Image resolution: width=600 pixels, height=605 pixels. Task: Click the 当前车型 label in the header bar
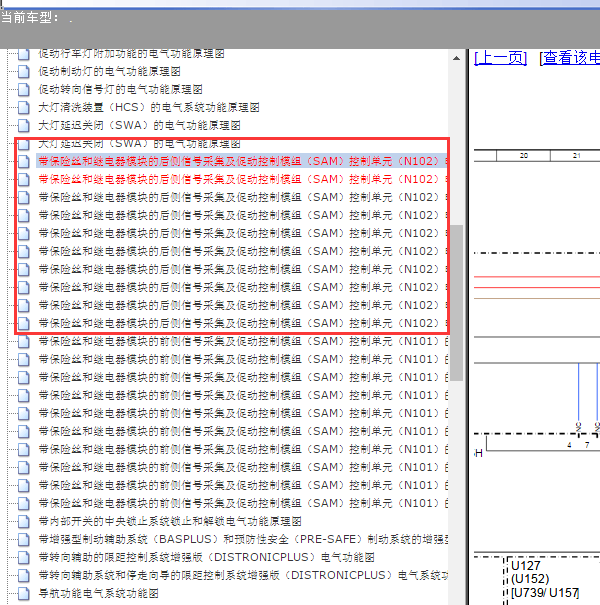tap(30, 18)
